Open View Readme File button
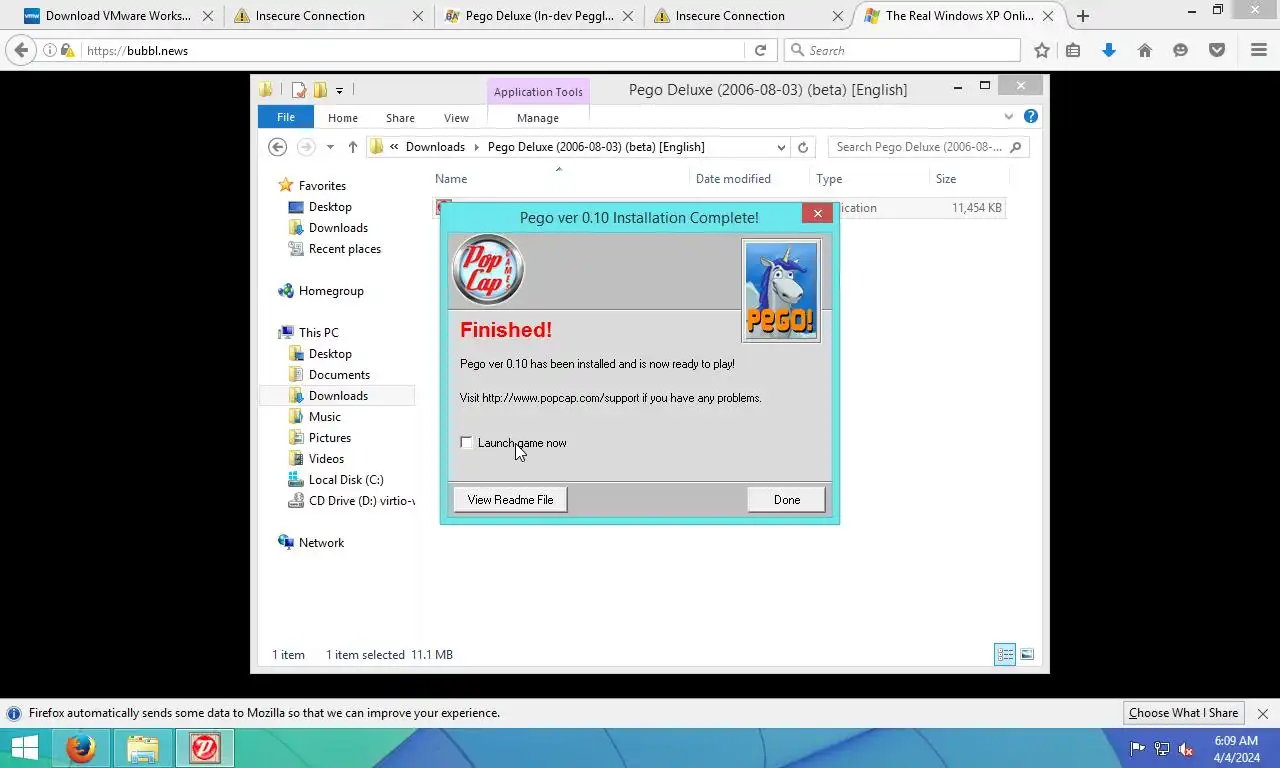 (x=510, y=500)
